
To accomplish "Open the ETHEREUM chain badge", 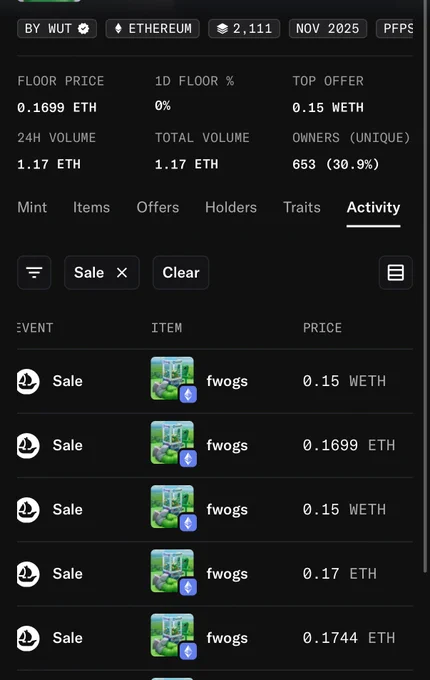I will (153, 29).
